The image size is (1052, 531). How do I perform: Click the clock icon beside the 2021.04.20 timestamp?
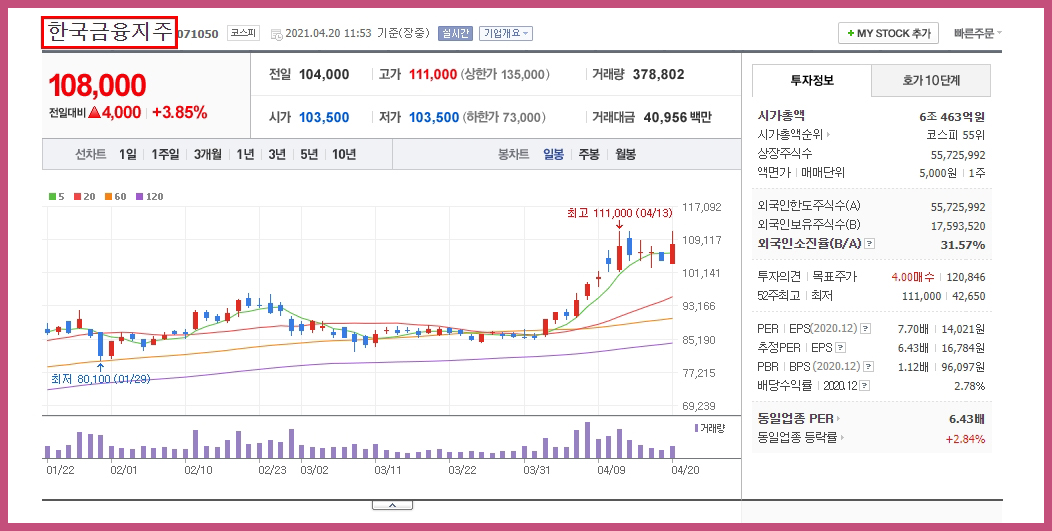pyautogui.click(x=276, y=34)
